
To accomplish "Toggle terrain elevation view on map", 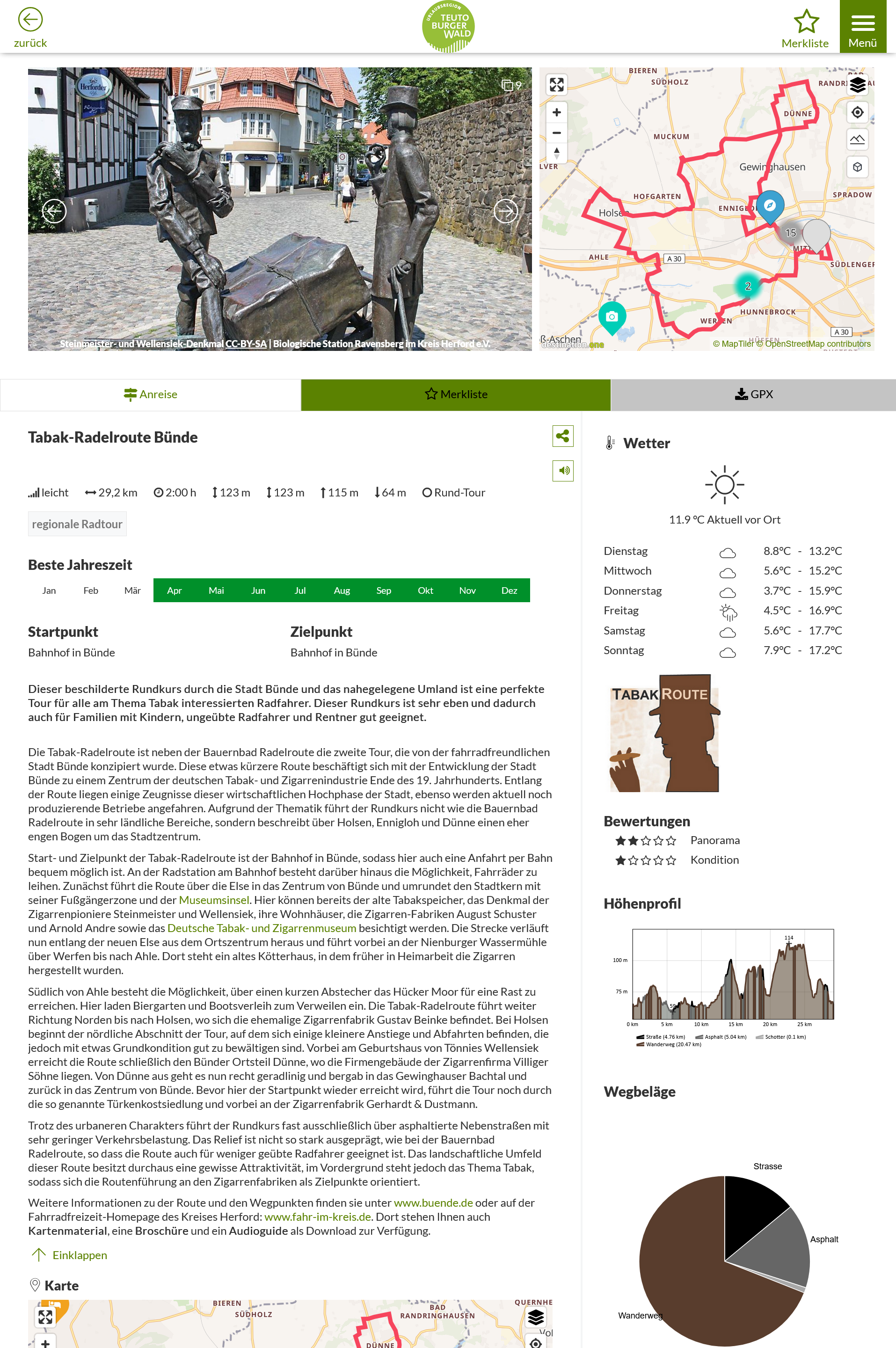I will click(857, 139).
